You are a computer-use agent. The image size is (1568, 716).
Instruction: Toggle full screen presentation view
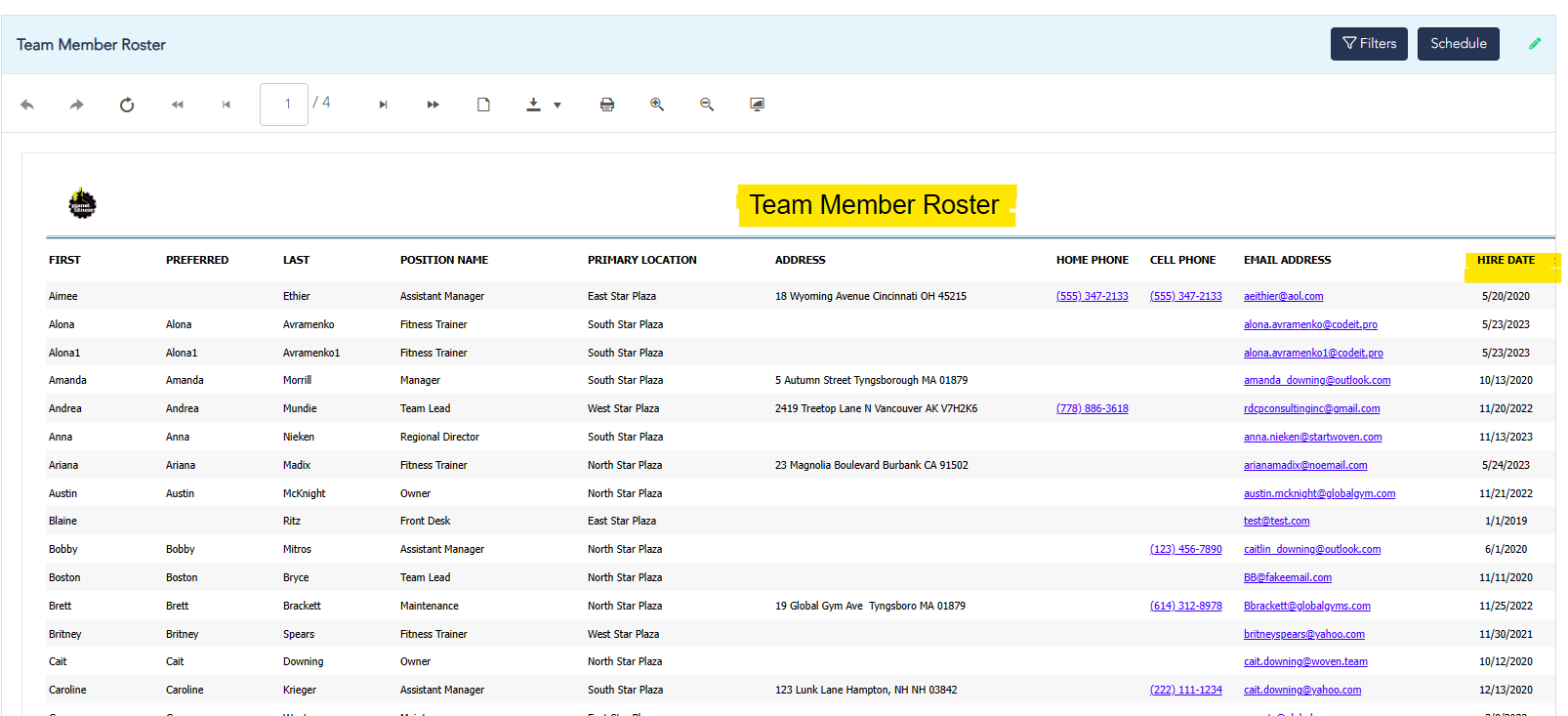tap(757, 105)
